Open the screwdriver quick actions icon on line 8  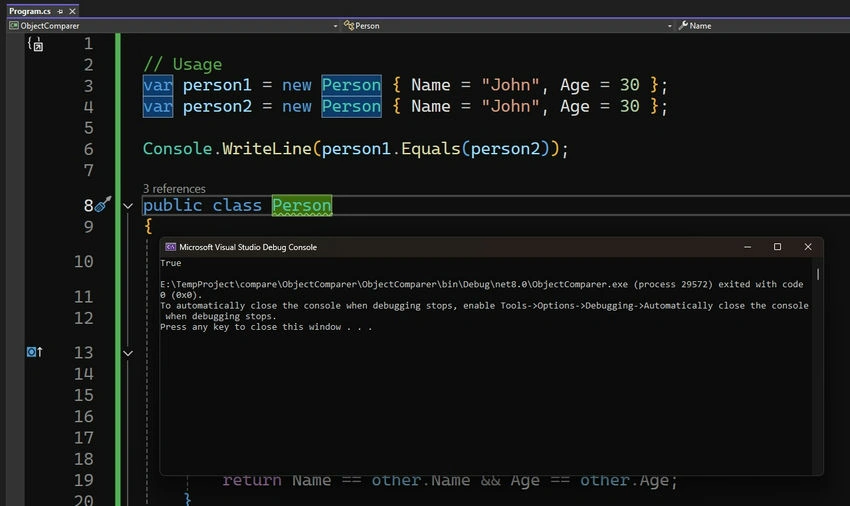pyautogui.click(x=102, y=204)
